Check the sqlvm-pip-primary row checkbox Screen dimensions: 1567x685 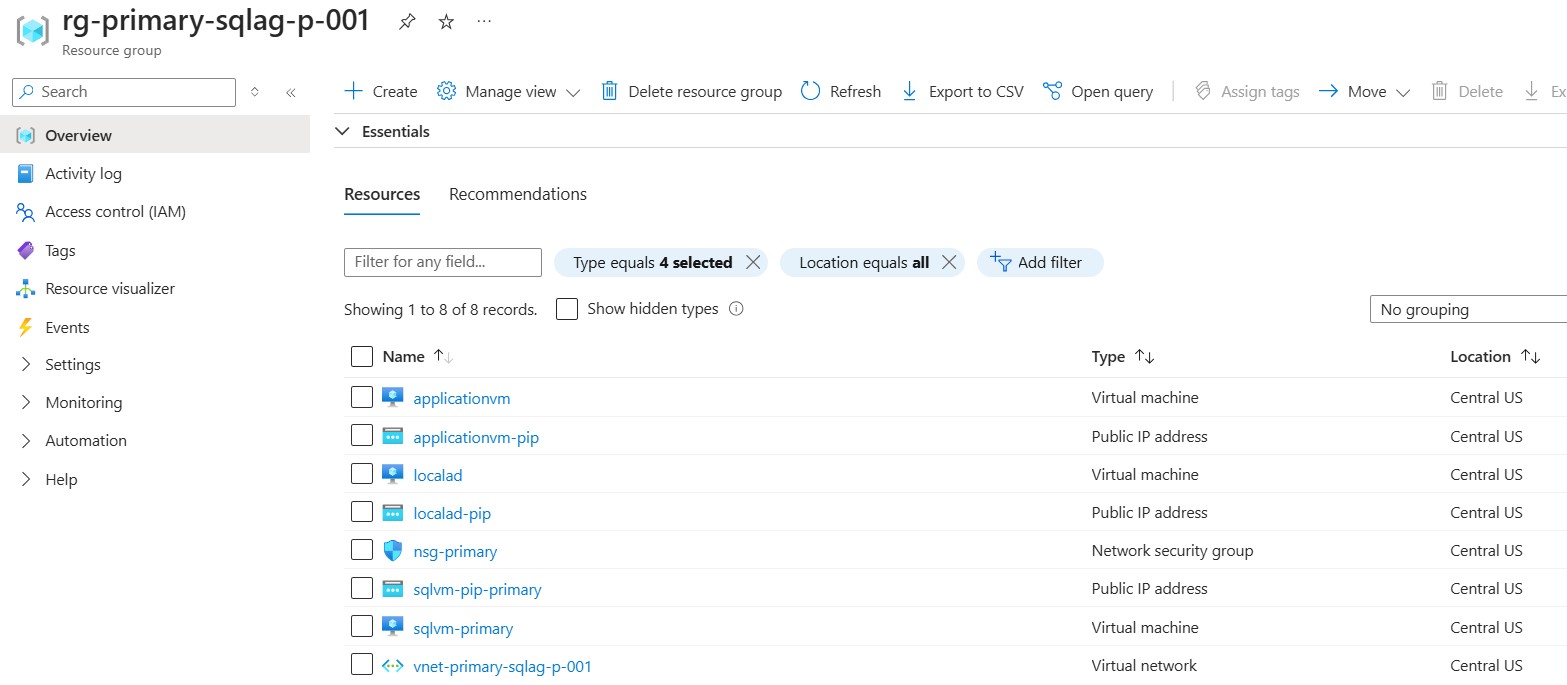tap(362, 588)
